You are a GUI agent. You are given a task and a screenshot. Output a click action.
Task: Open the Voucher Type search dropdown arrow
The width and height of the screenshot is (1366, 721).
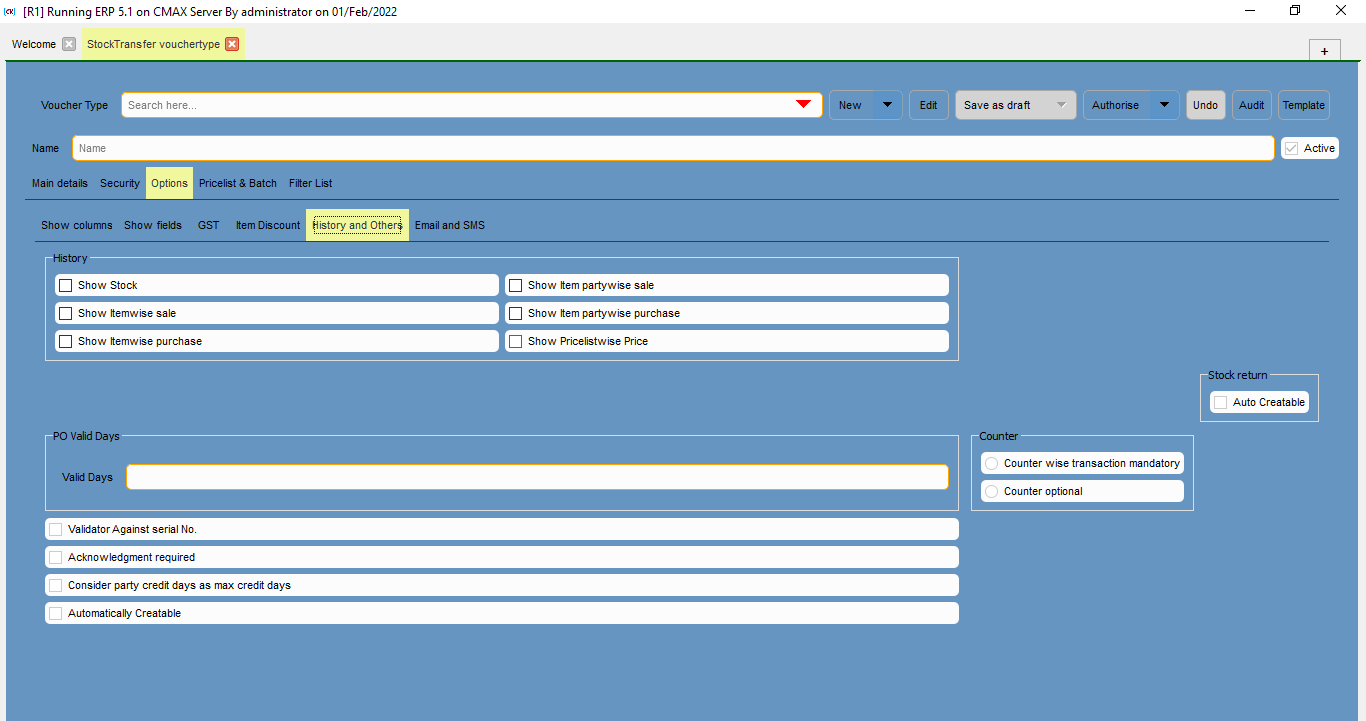coord(803,104)
